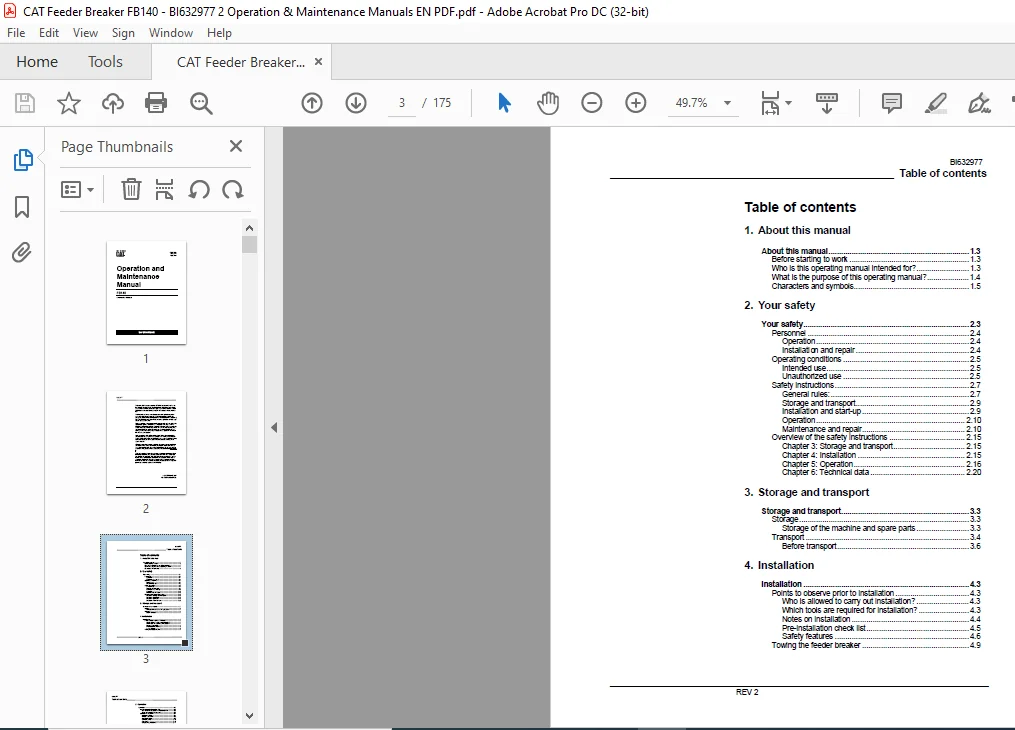
Task: Select page 1 thumbnail
Action: click(x=146, y=293)
